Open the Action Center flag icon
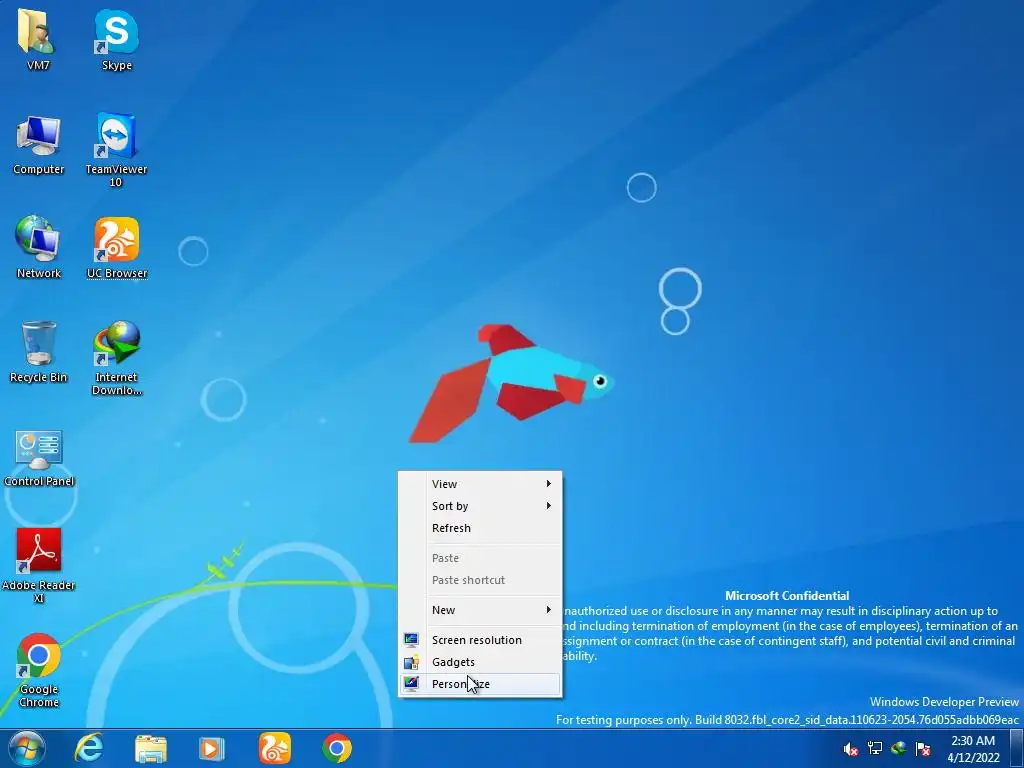 [923, 748]
